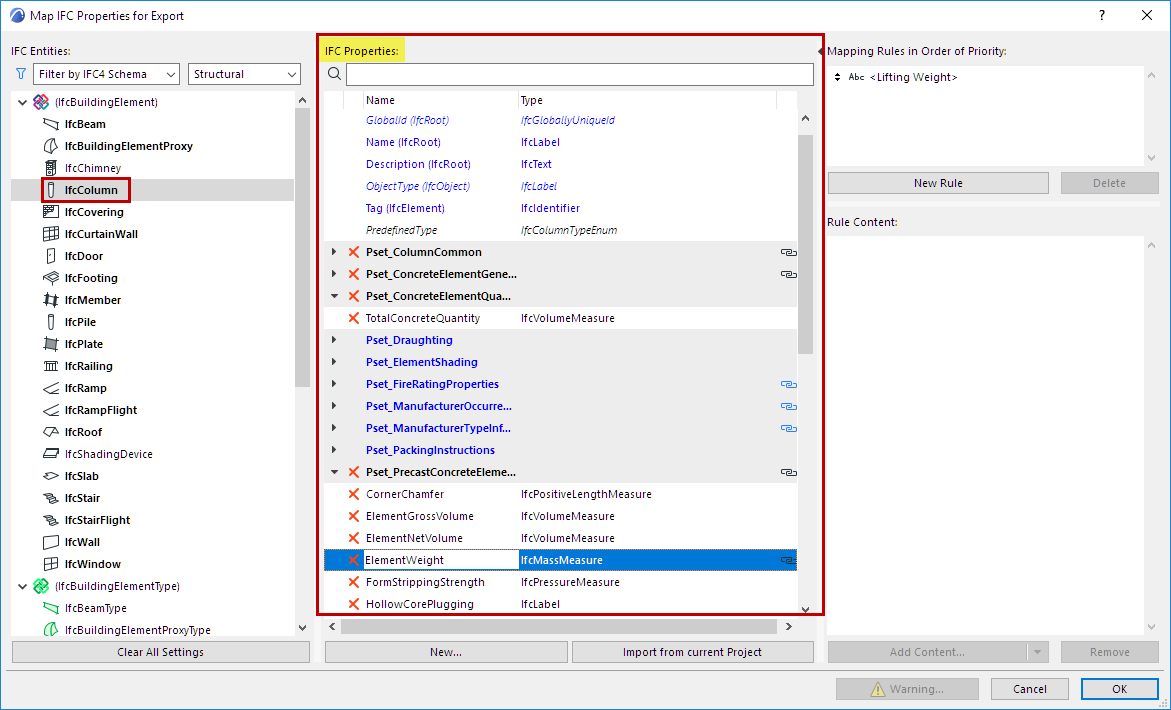Click the search magnifier icon
This screenshot has height=710, width=1171.
click(x=335, y=73)
